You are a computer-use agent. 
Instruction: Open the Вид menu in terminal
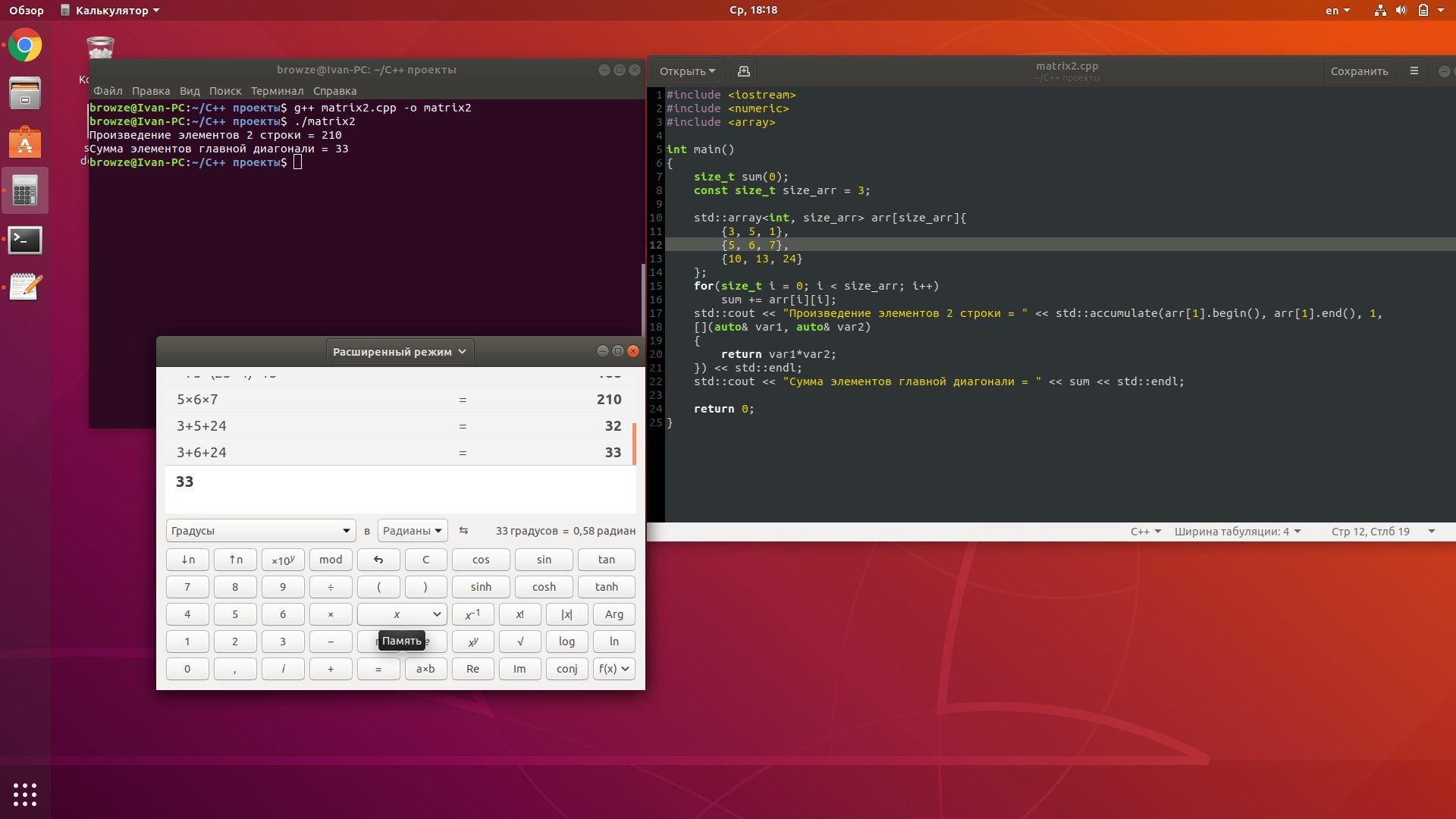point(190,90)
